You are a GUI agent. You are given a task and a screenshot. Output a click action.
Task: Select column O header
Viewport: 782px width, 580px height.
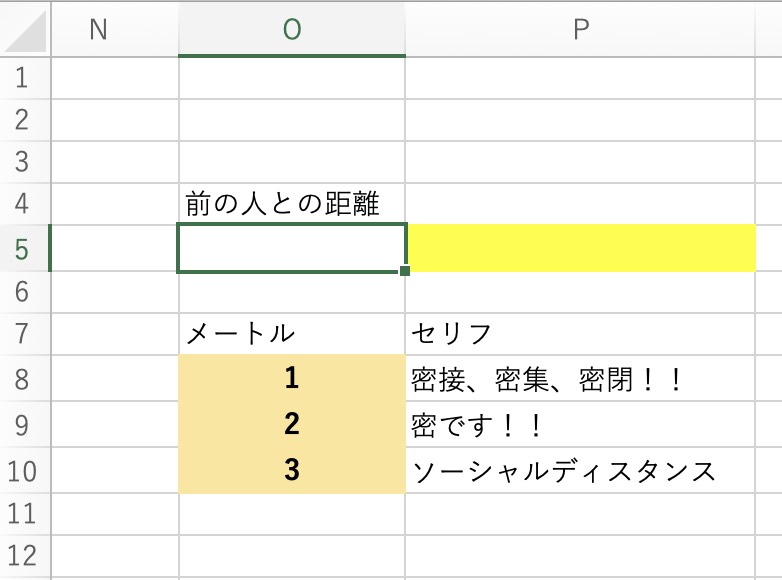tap(292, 29)
